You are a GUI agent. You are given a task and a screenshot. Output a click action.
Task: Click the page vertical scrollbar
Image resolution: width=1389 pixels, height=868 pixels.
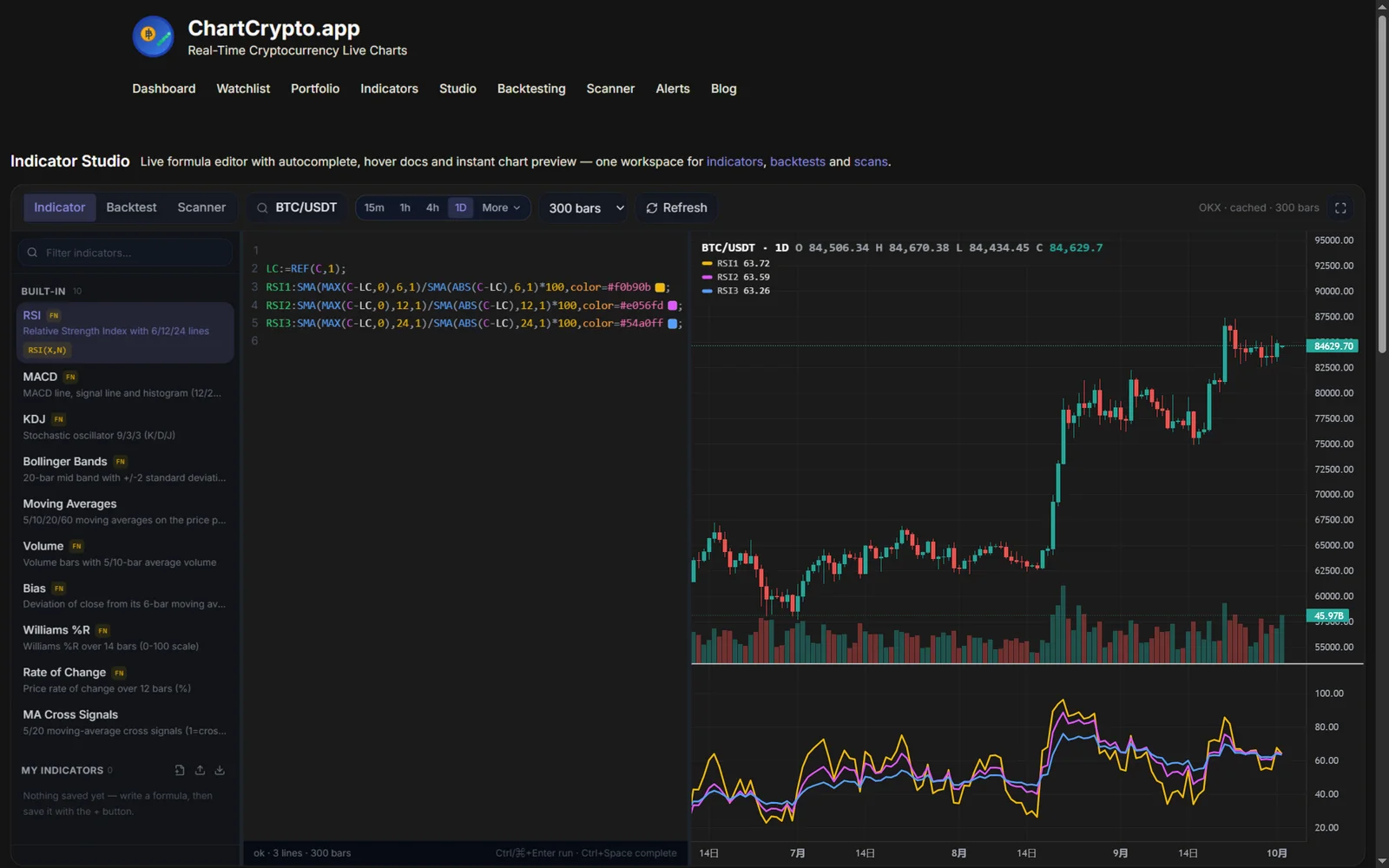click(1382, 182)
